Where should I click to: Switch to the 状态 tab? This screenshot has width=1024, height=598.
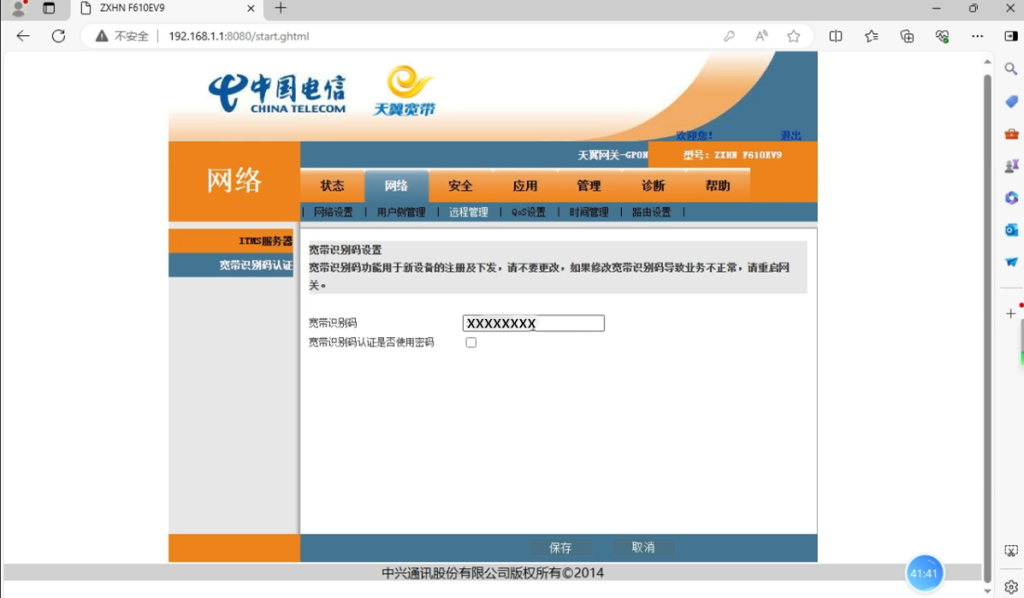pos(332,186)
